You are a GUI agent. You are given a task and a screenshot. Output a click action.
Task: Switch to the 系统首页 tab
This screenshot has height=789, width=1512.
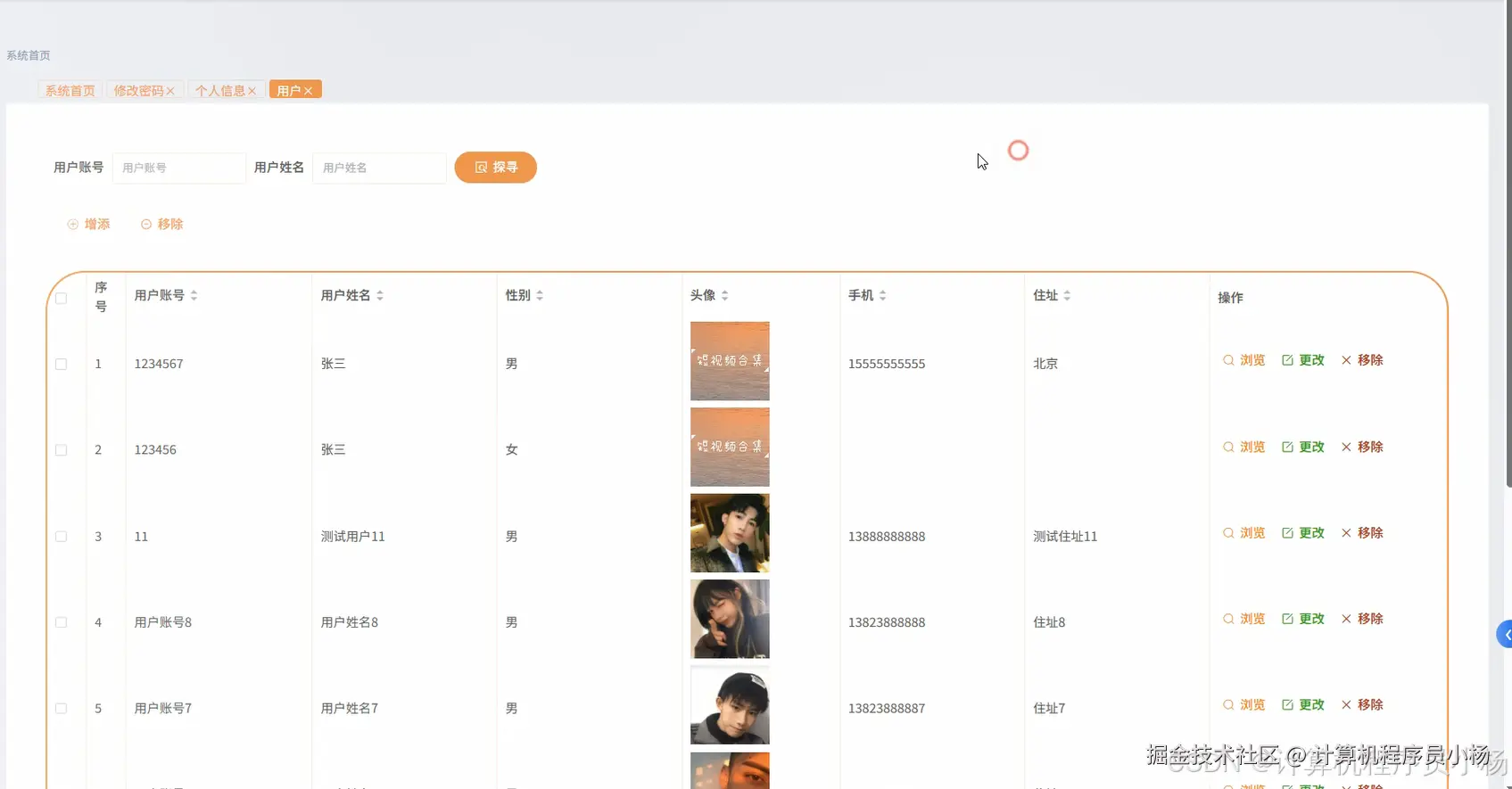pyautogui.click(x=70, y=90)
